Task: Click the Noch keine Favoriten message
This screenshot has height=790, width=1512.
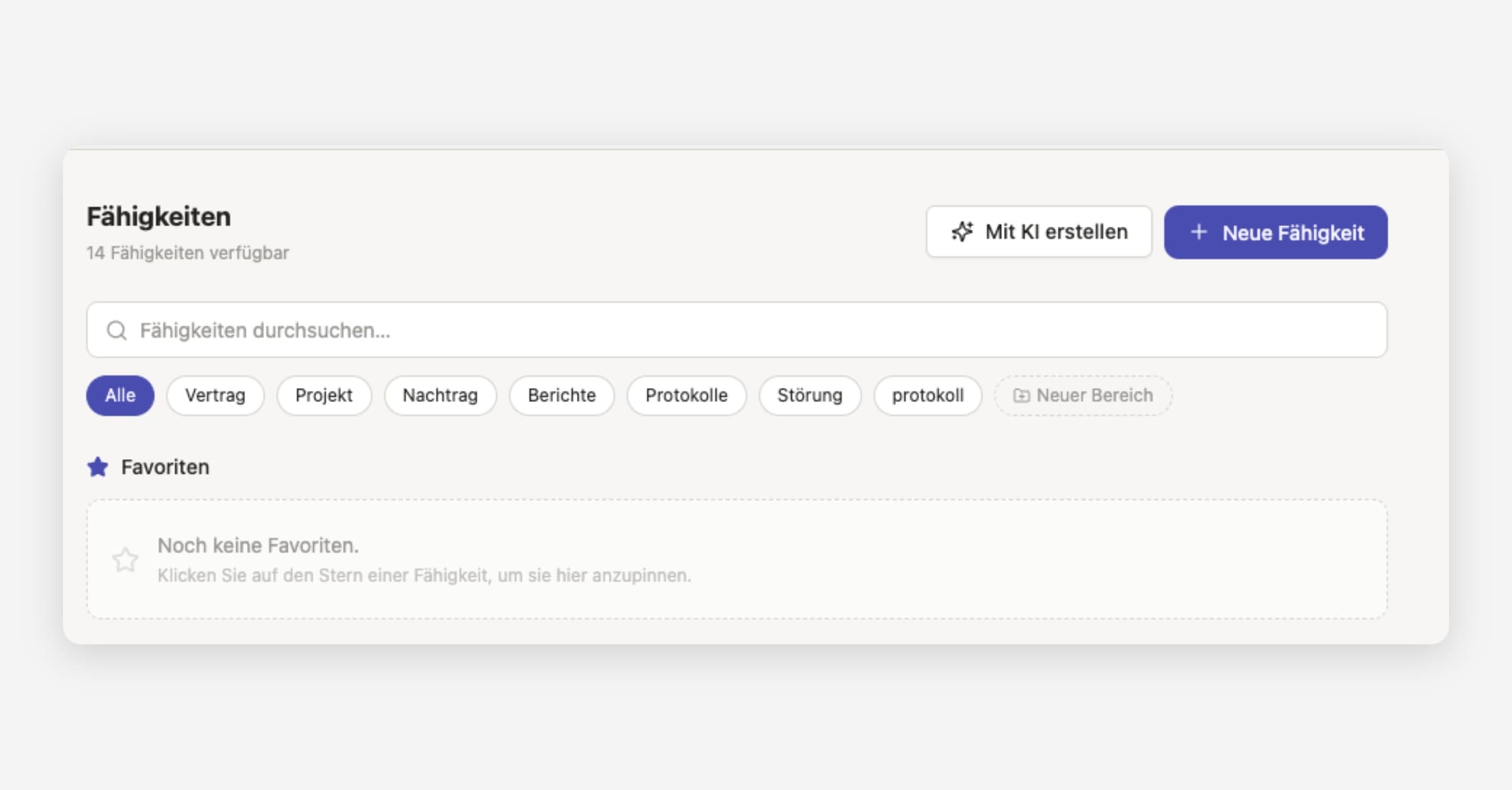Action: pos(258,546)
